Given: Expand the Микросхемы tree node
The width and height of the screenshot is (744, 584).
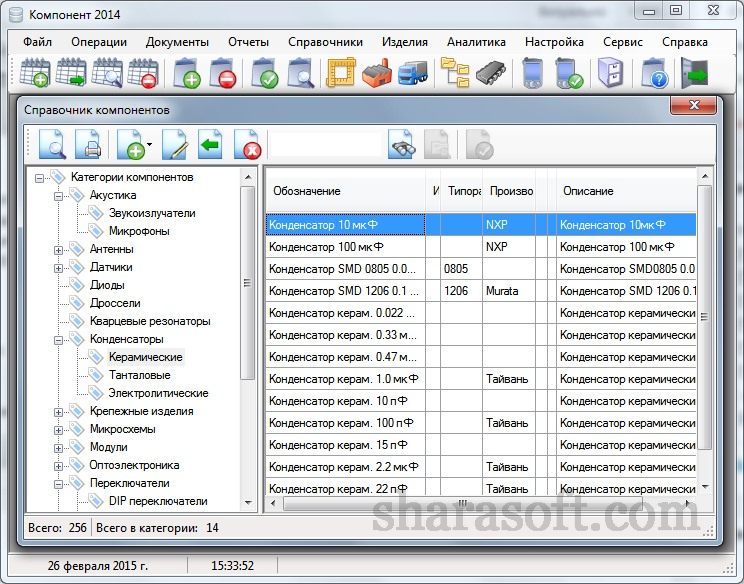Looking at the screenshot, I should (x=58, y=430).
